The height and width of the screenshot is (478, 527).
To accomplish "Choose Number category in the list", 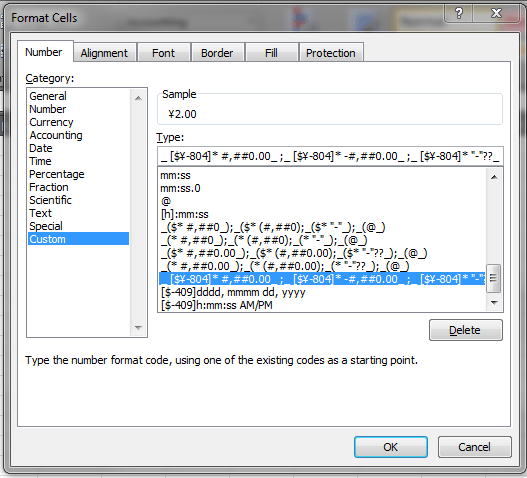I will [x=78, y=109].
